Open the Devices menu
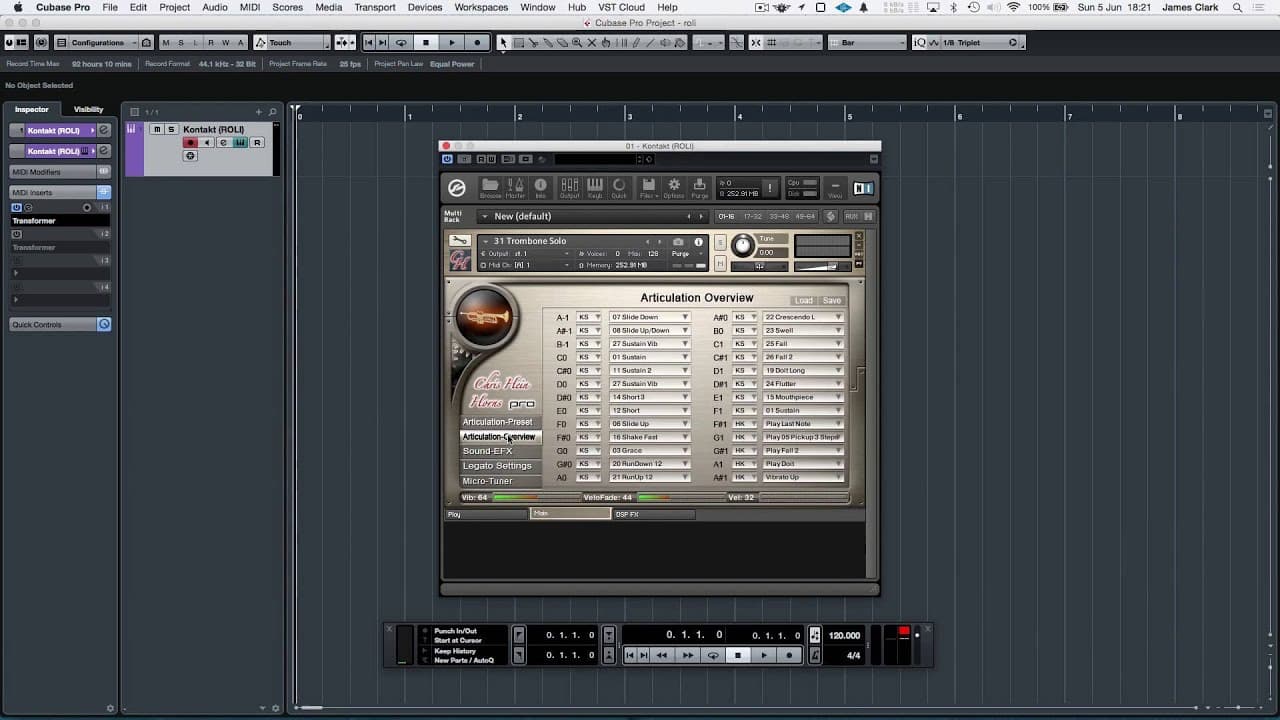The width and height of the screenshot is (1280, 720). pyautogui.click(x=424, y=7)
